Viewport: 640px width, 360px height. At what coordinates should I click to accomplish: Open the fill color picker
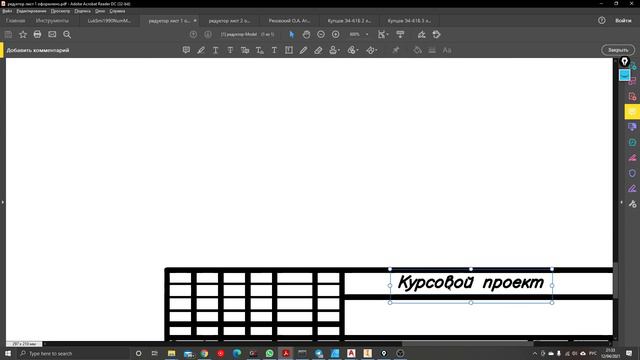click(417, 50)
